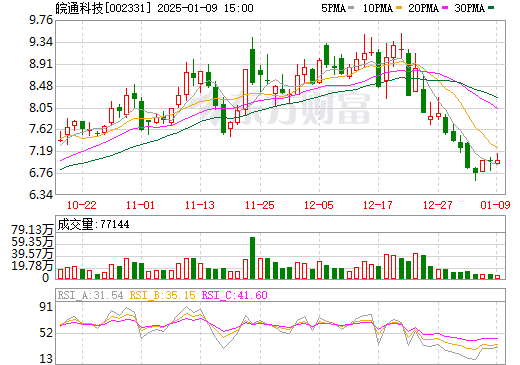Viewport: 520px width, 365px height.
Task: Click the RSI_A:31.54 indicator value
Action: tap(90, 295)
